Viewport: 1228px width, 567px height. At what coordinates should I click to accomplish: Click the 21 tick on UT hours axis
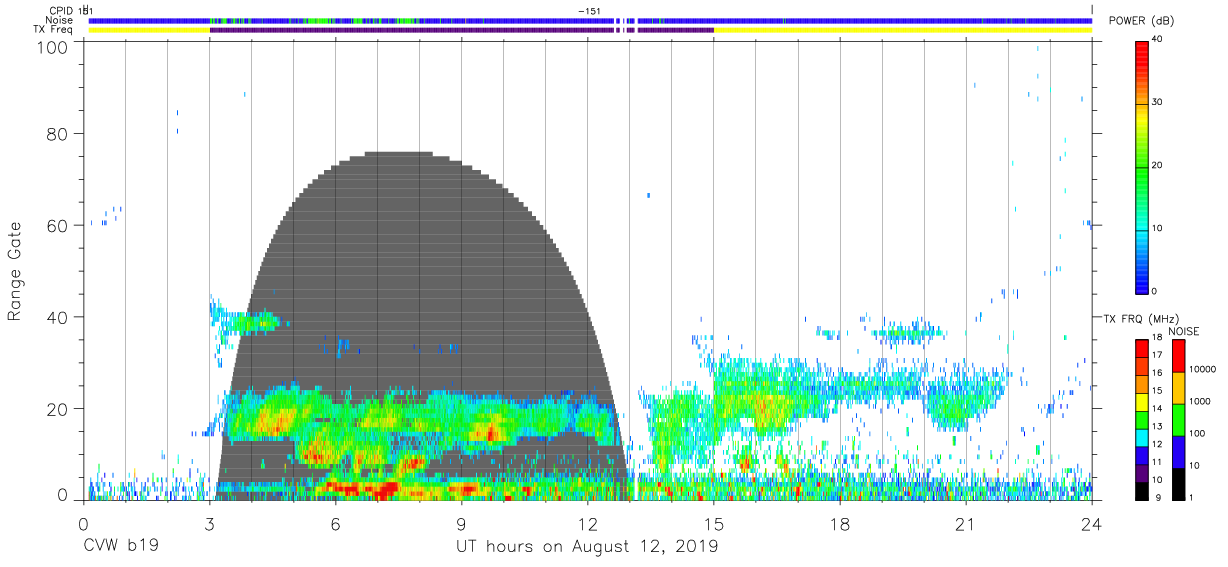point(966,524)
